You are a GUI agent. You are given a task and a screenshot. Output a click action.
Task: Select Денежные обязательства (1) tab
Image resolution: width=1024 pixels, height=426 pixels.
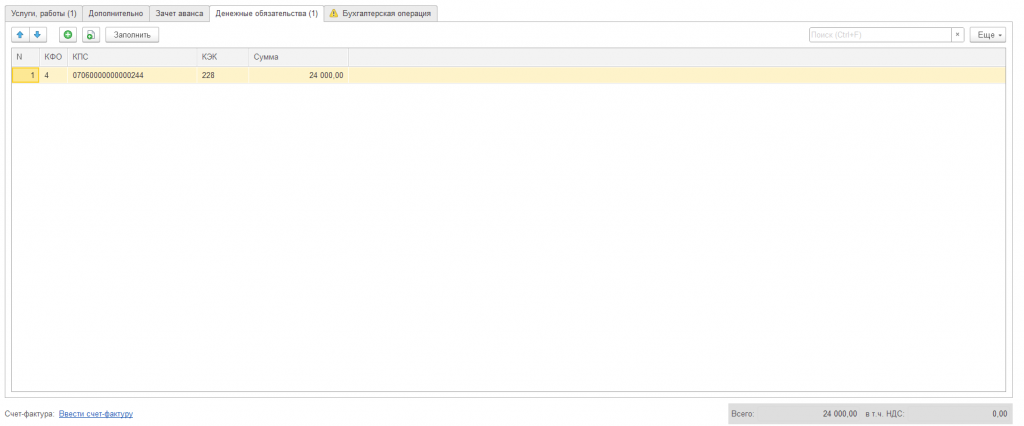coord(266,13)
